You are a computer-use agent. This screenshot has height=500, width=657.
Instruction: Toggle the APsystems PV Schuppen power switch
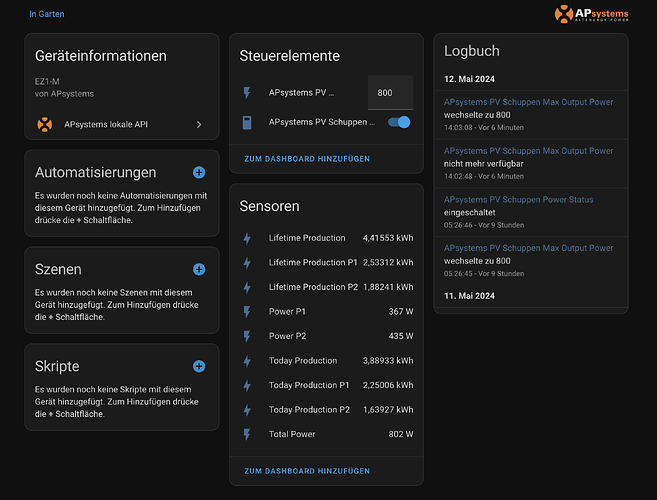click(x=399, y=122)
